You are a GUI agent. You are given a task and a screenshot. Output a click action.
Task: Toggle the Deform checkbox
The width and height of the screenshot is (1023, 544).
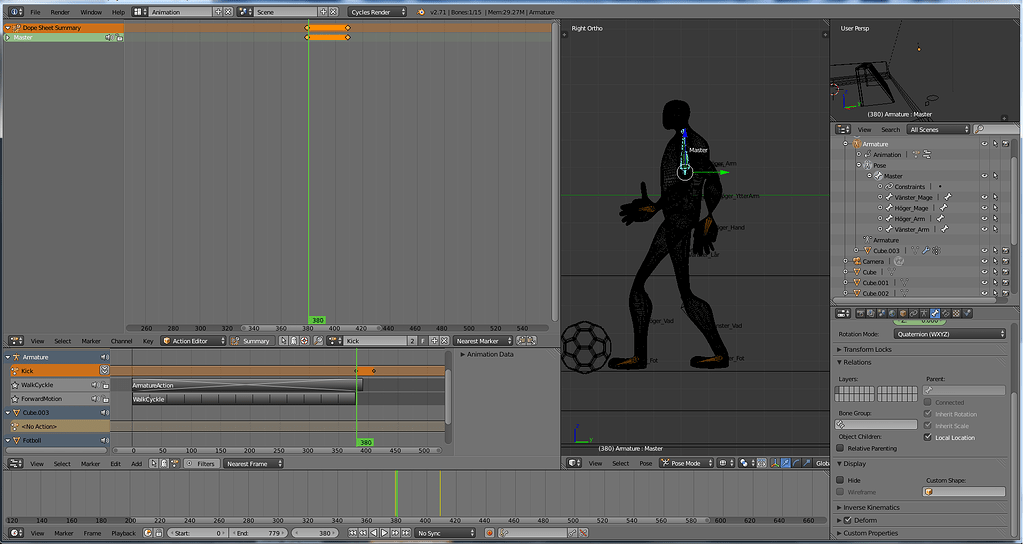click(x=847, y=521)
